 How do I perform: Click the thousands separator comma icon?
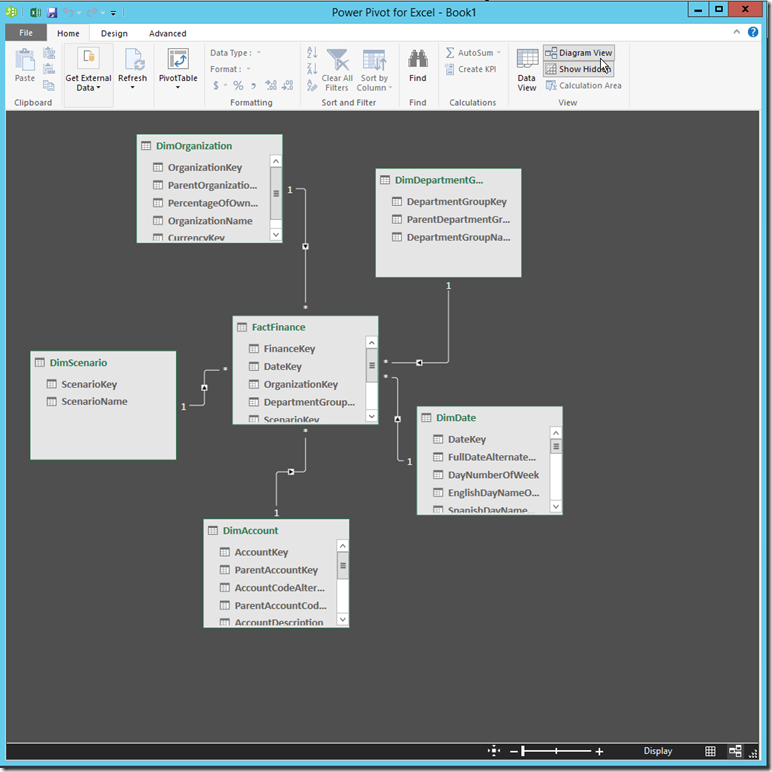tap(254, 86)
